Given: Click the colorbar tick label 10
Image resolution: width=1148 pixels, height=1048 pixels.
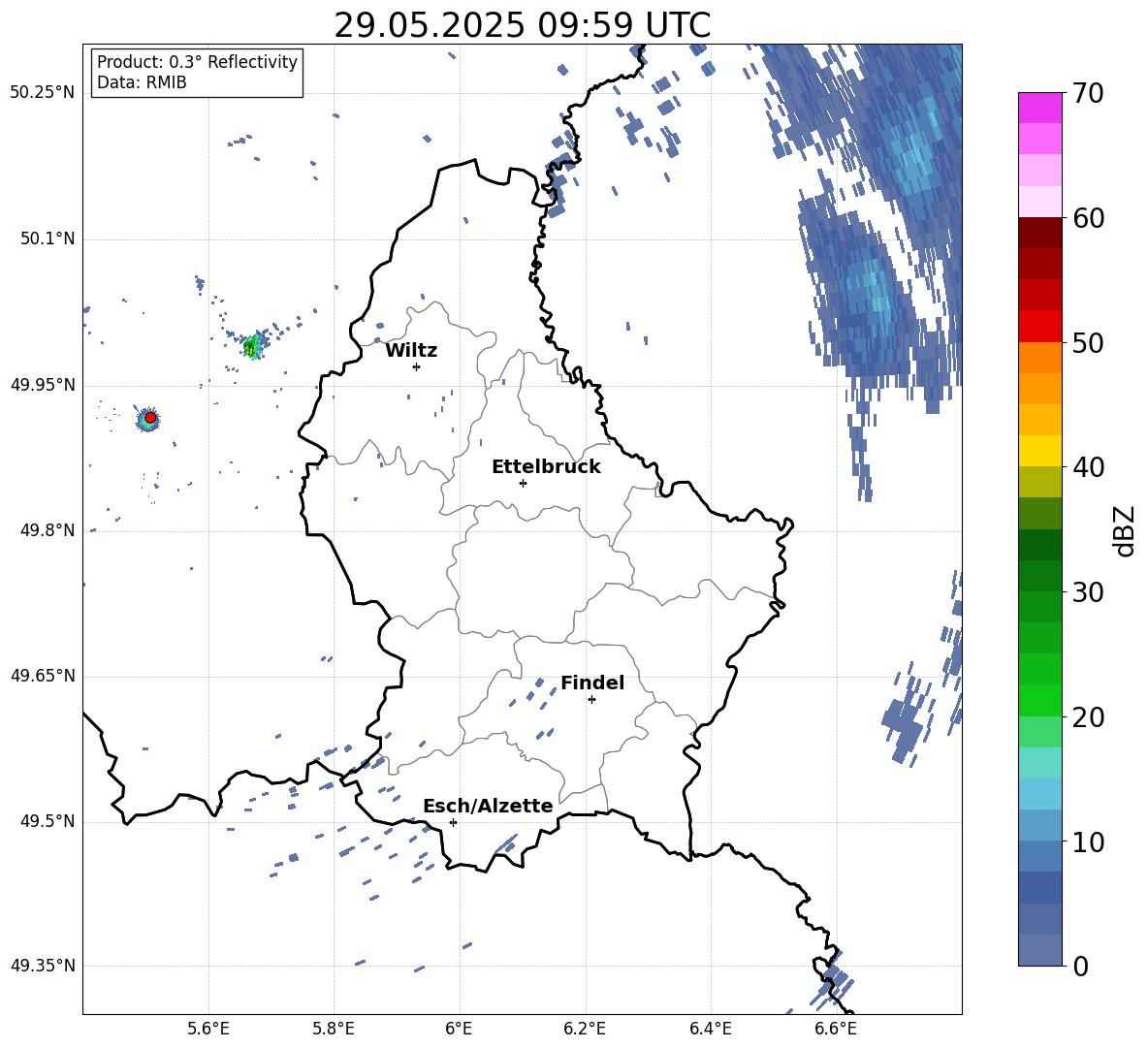Looking at the screenshot, I should click(1088, 842).
